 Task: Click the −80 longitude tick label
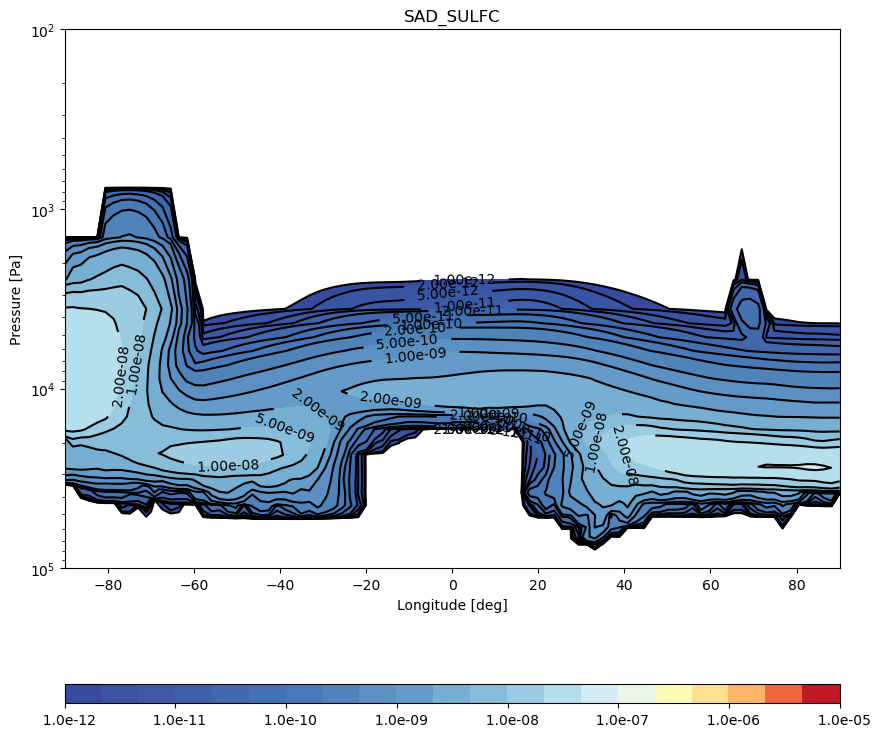(108, 585)
